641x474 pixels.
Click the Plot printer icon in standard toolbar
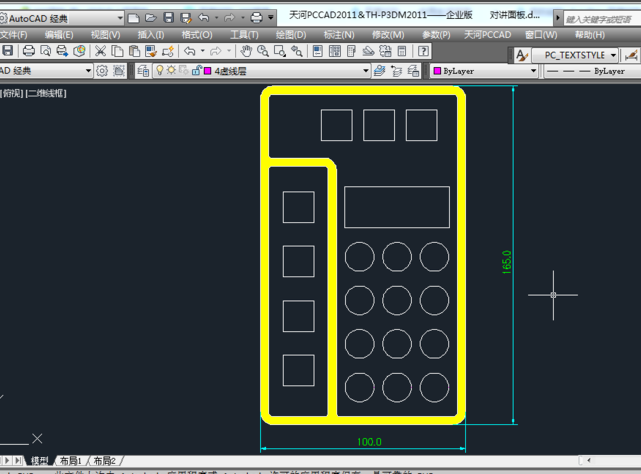[x=28, y=51]
